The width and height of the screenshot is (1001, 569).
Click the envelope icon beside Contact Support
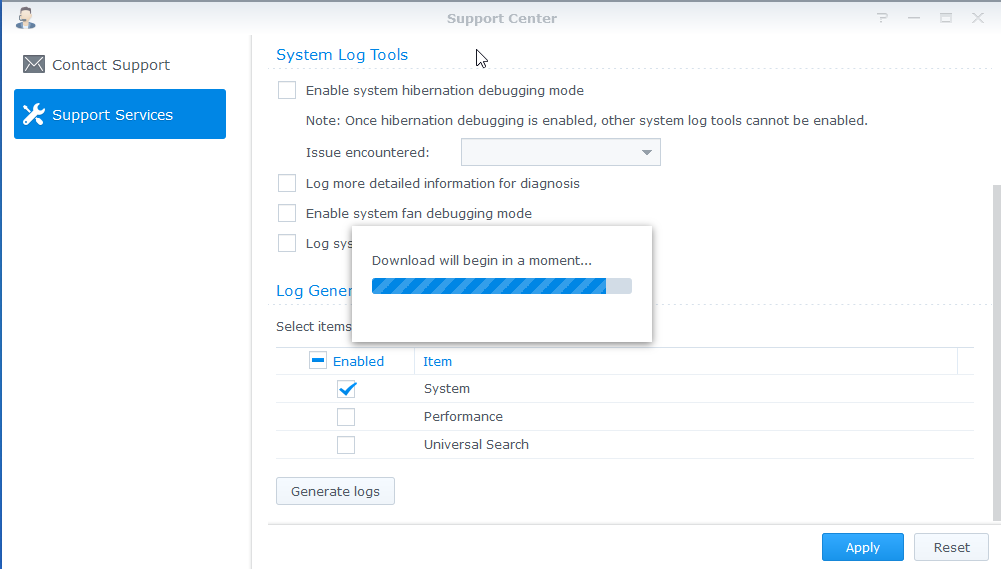[x=34, y=65]
